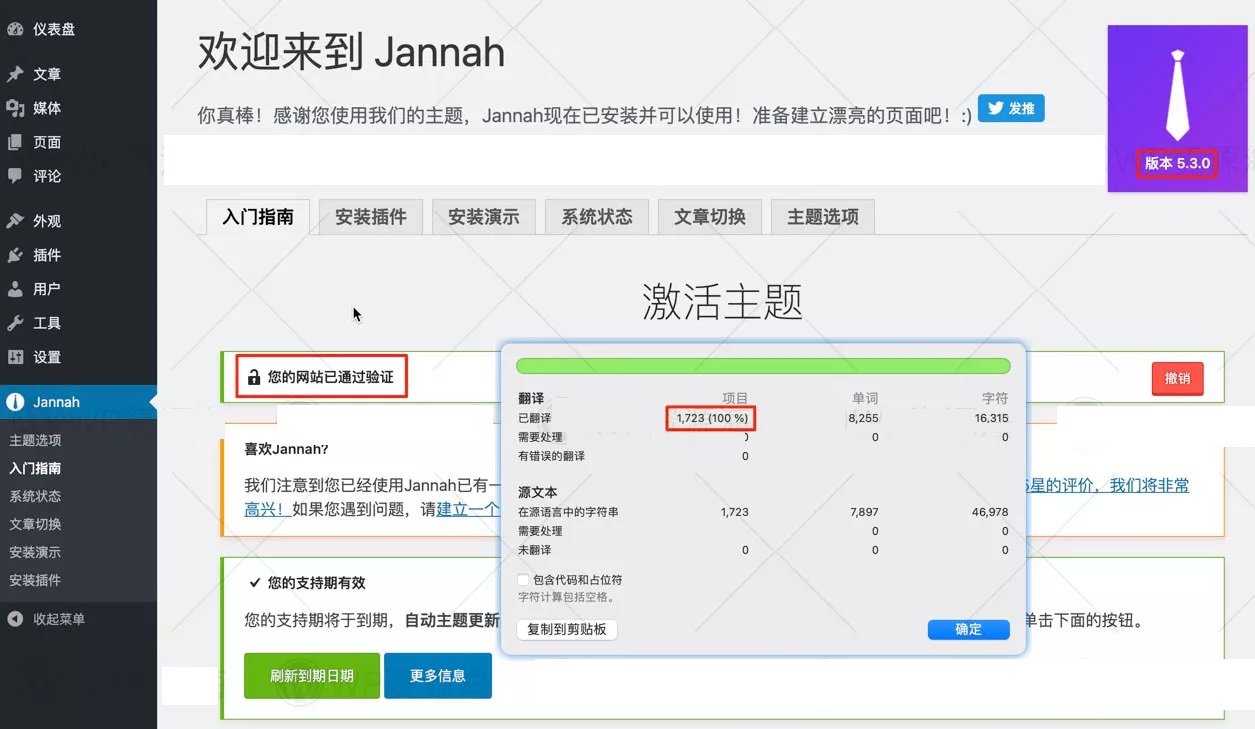Click the green translation progress bar
Image resolution: width=1255 pixels, height=729 pixels.
(x=761, y=365)
